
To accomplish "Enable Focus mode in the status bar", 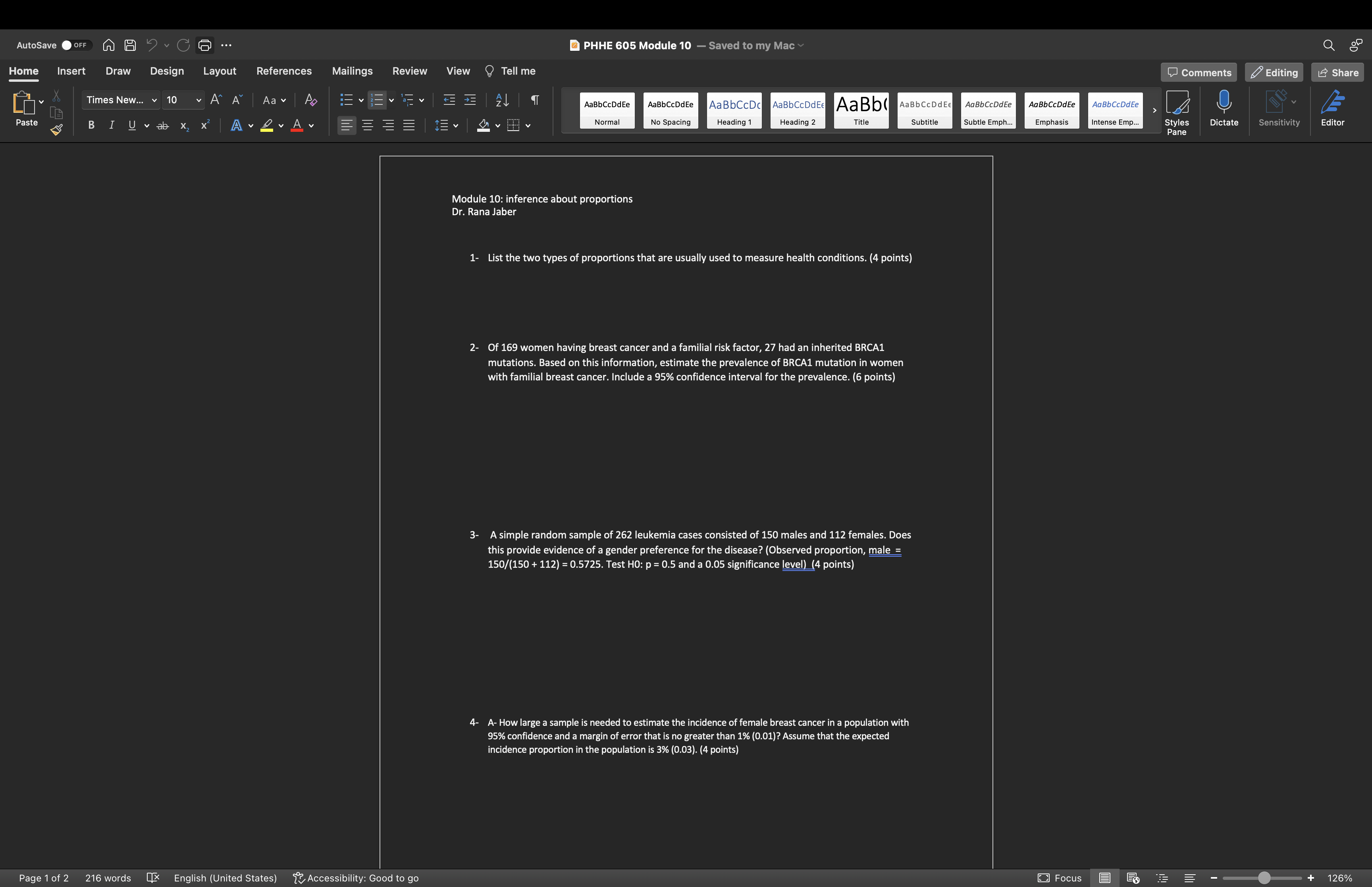I will [1060, 878].
